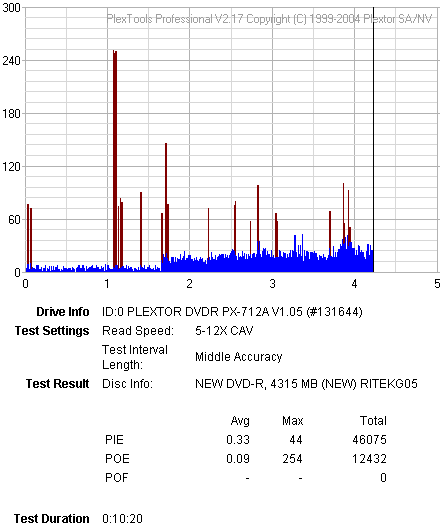Click the 300 label on the y-axis

[11, 7]
